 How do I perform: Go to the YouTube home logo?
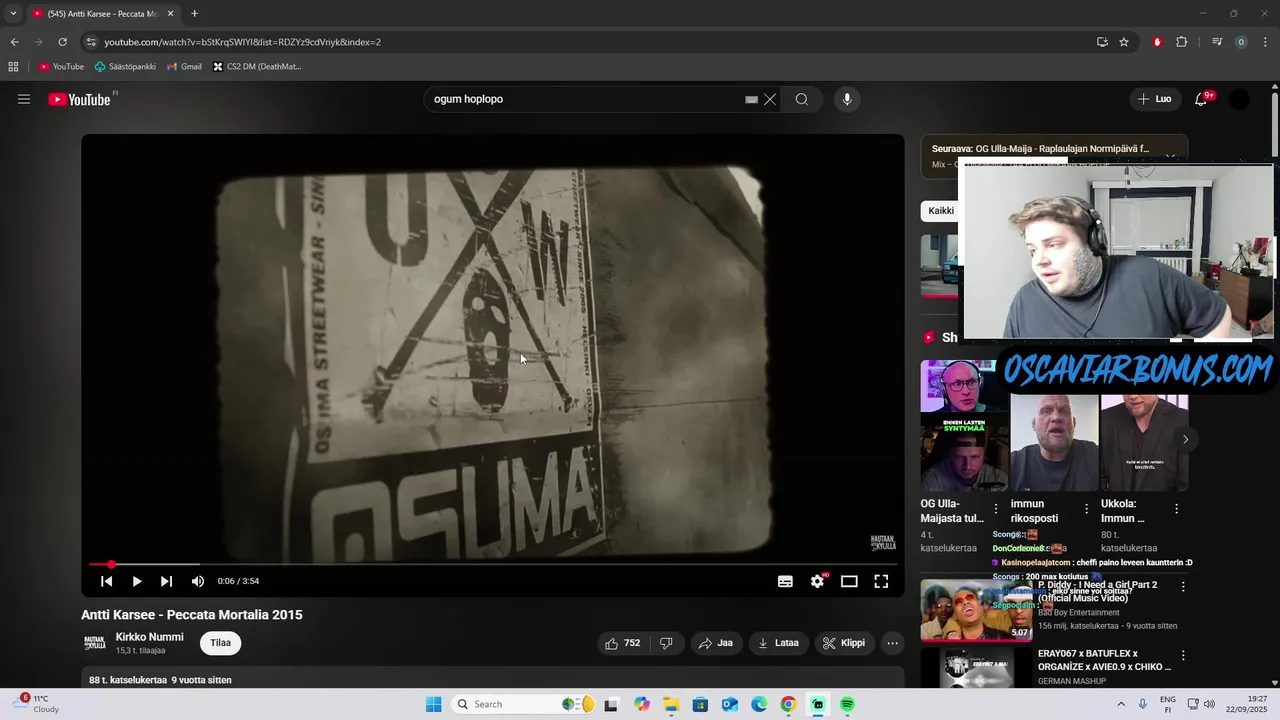point(79,99)
